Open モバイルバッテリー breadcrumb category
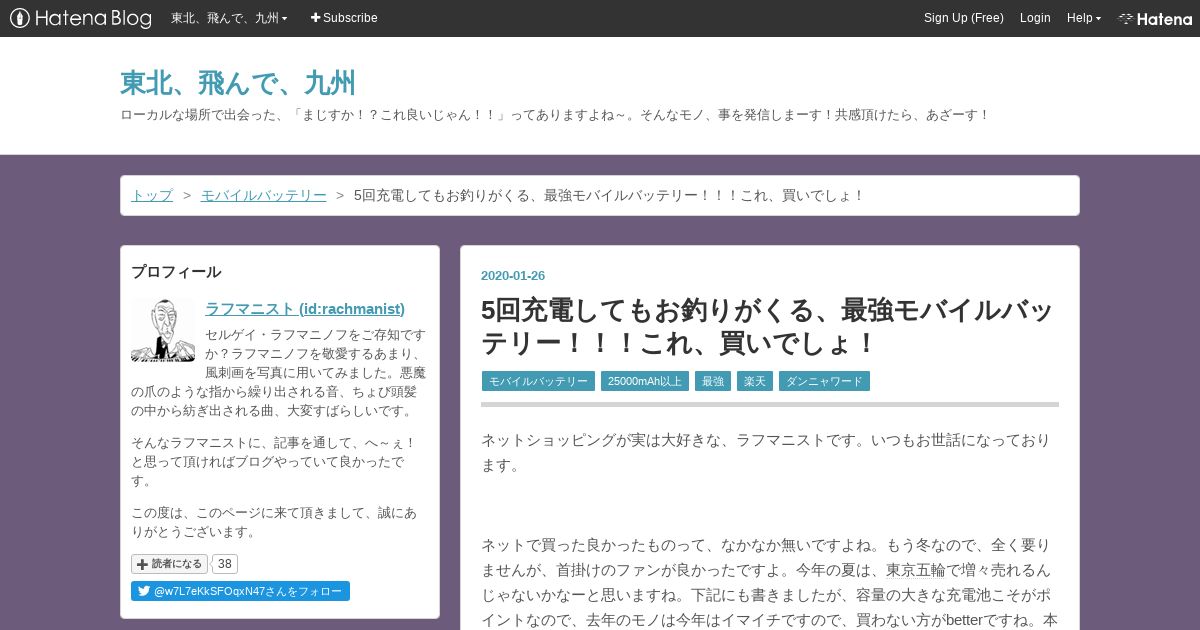 (264, 195)
